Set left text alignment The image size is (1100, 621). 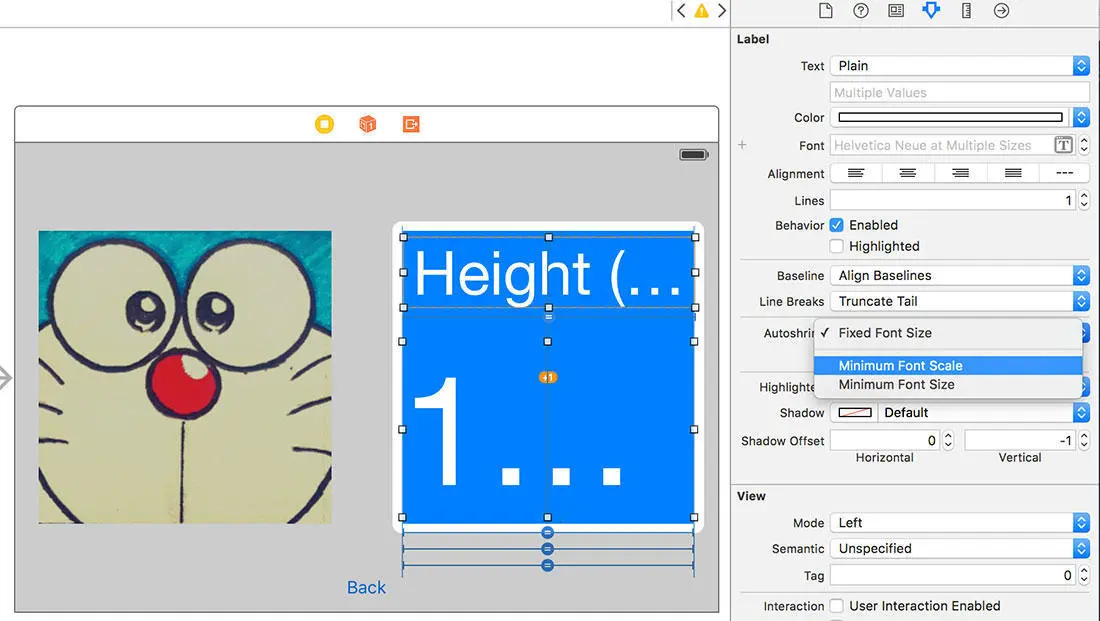[856, 173]
